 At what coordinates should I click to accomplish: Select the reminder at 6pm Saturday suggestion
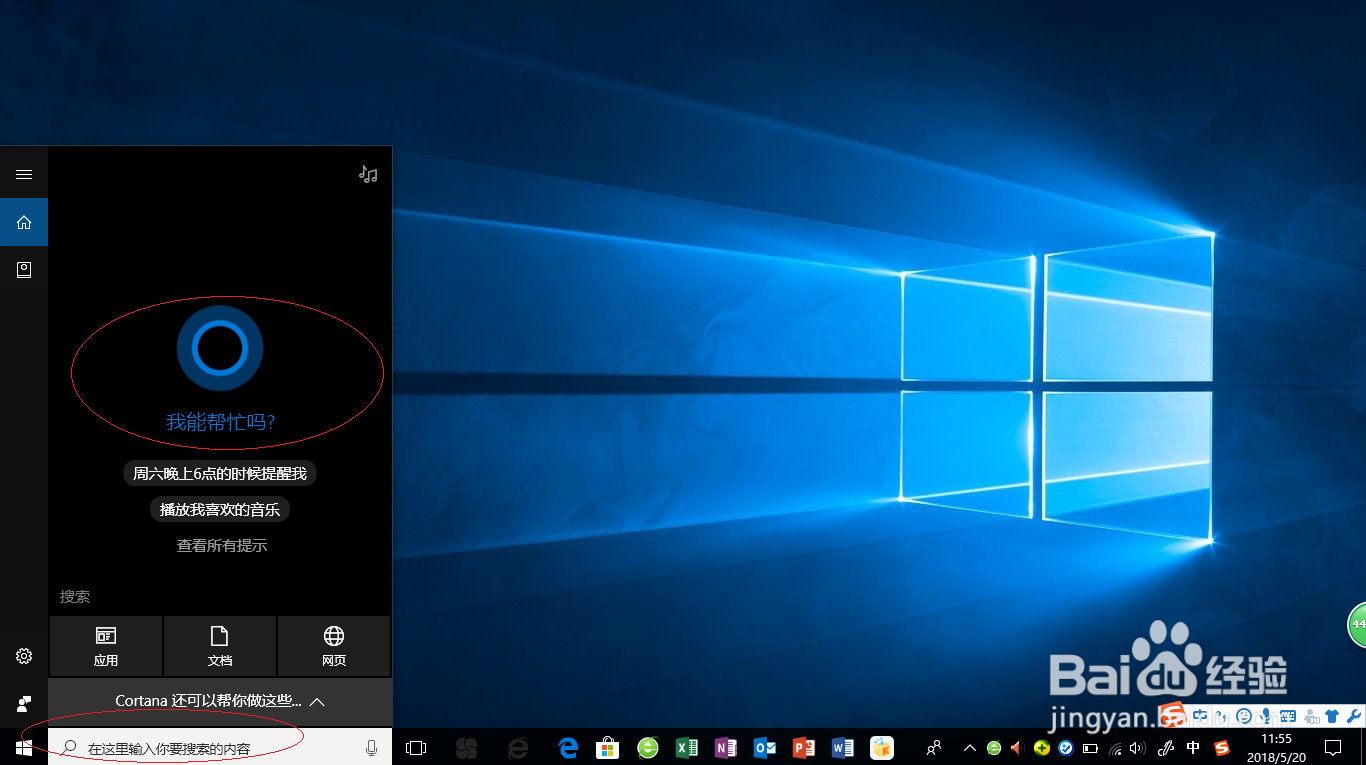(x=220, y=473)
